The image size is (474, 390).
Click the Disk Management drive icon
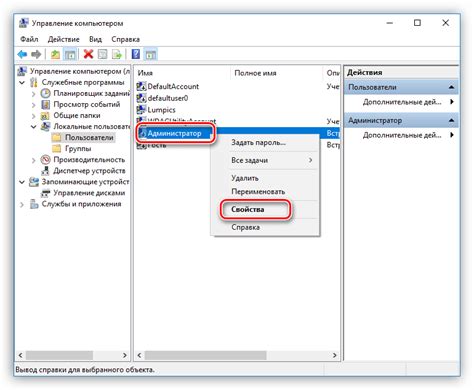tap(45, 193)
